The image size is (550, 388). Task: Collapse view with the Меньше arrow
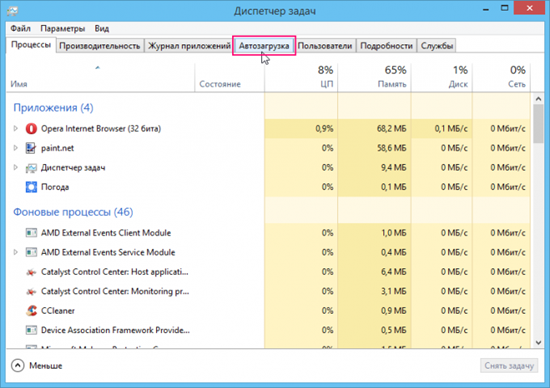click(18, 366)
